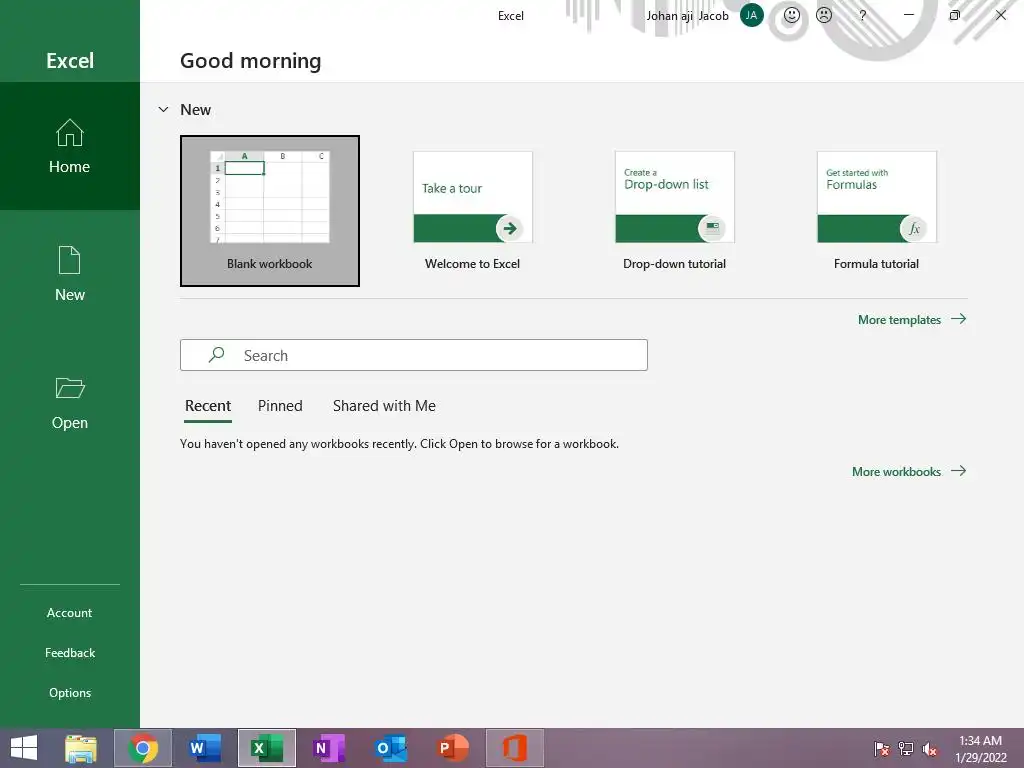
Task: Click the Action Center flag tray icon
Action: coord(882,748)
